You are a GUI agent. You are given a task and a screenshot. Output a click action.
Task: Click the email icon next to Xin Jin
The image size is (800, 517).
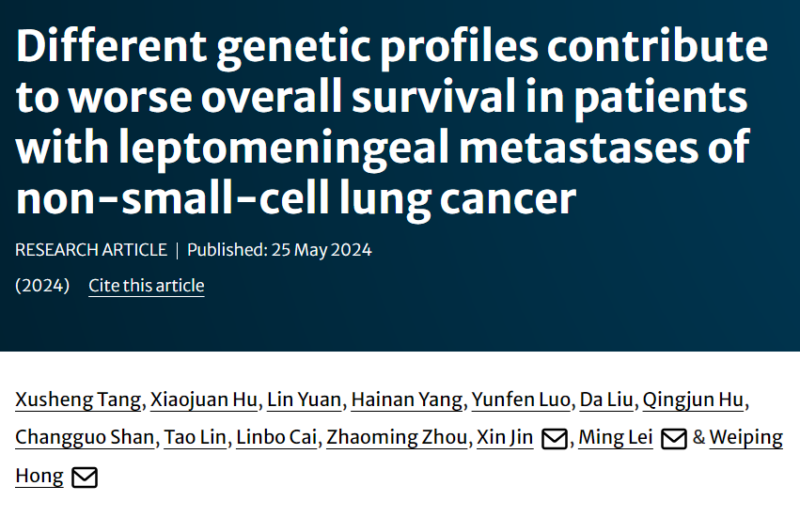click(554, 439)
